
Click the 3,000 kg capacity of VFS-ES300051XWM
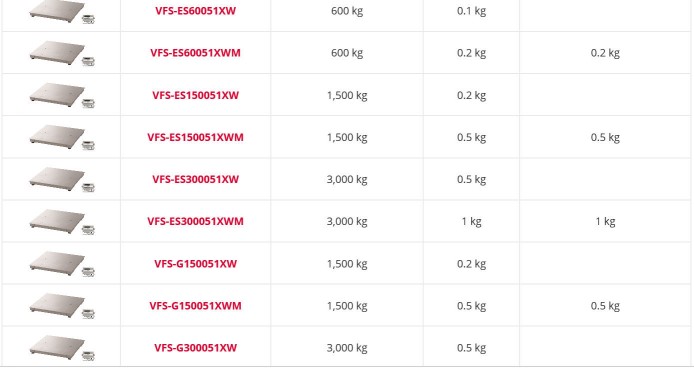tap(347, 221)
